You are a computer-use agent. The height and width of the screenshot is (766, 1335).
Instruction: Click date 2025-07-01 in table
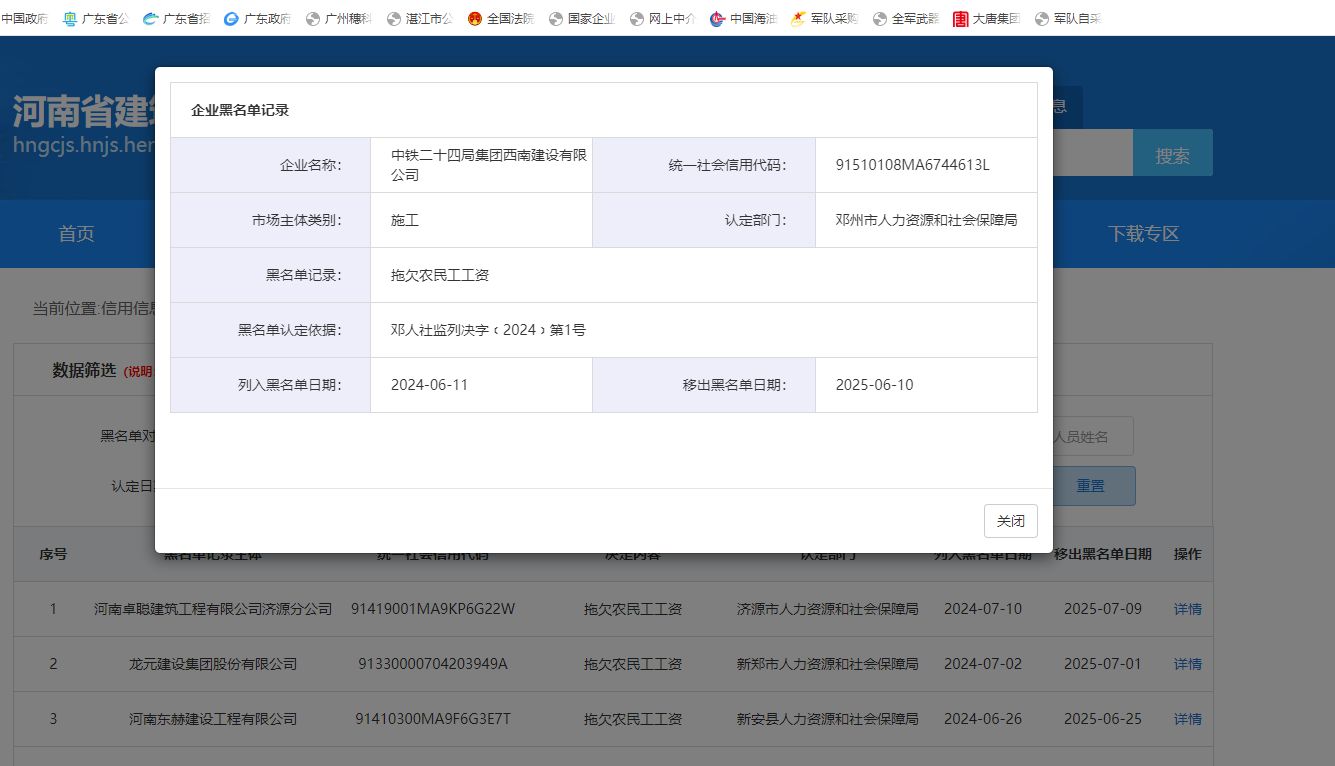tap(1103, 664)
